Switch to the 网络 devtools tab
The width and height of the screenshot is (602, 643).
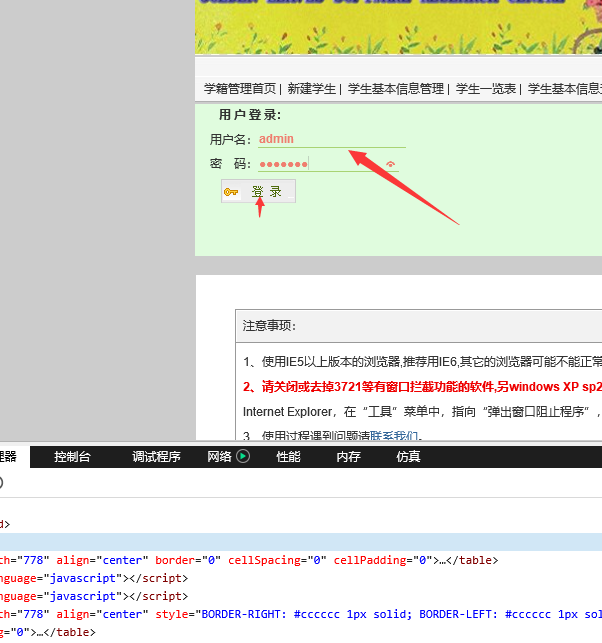tap(219, 457)
